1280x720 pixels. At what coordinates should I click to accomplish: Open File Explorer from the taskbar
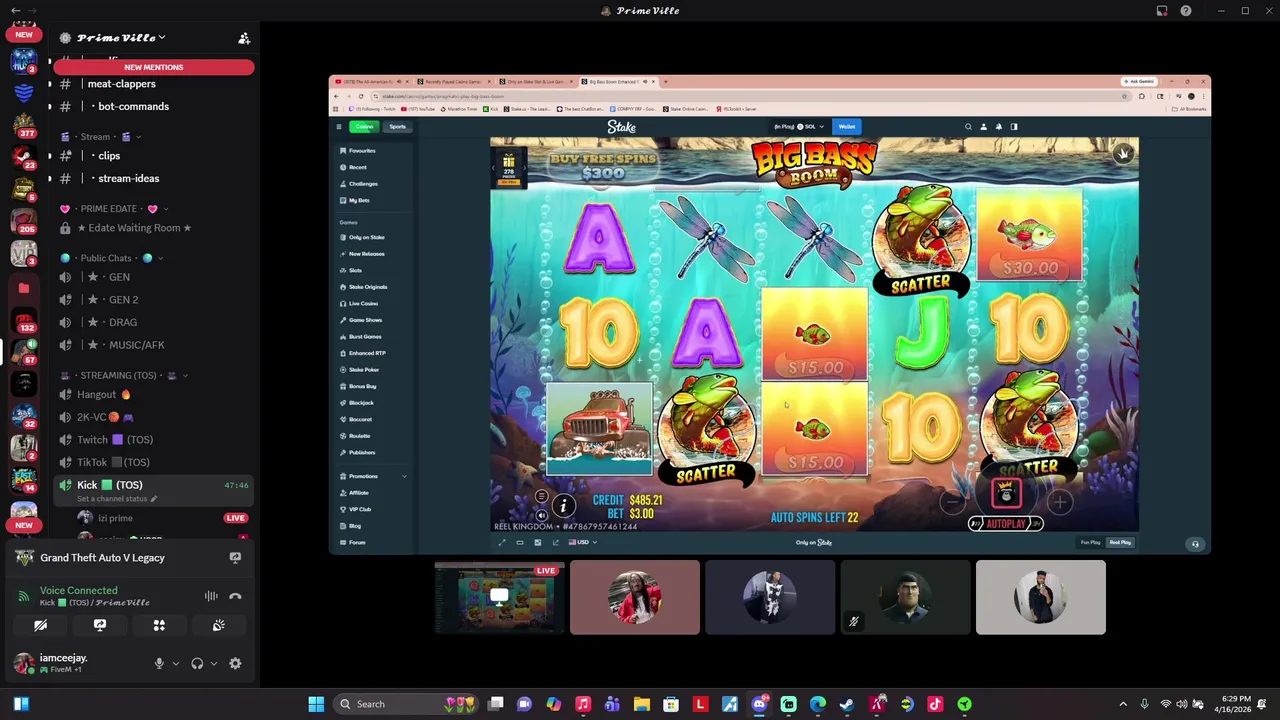pyautogui.click(x=642, y=704)
